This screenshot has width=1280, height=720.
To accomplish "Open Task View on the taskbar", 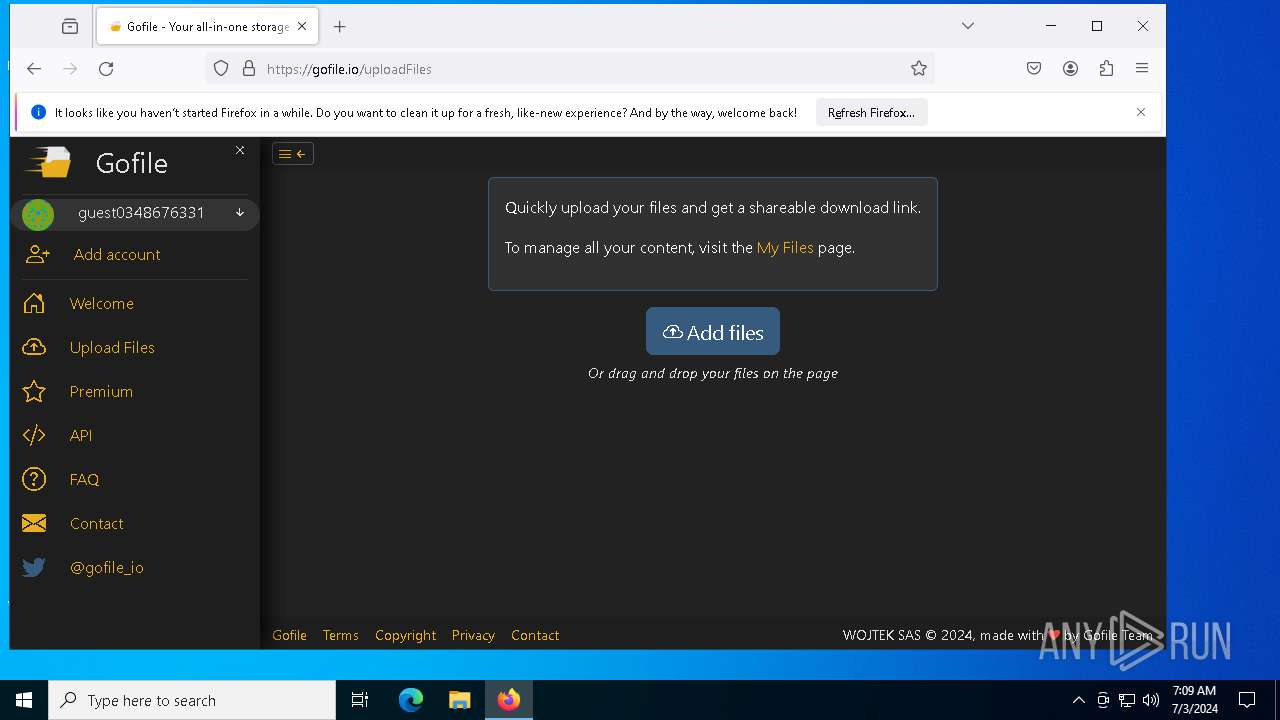I will coord(360,700).
